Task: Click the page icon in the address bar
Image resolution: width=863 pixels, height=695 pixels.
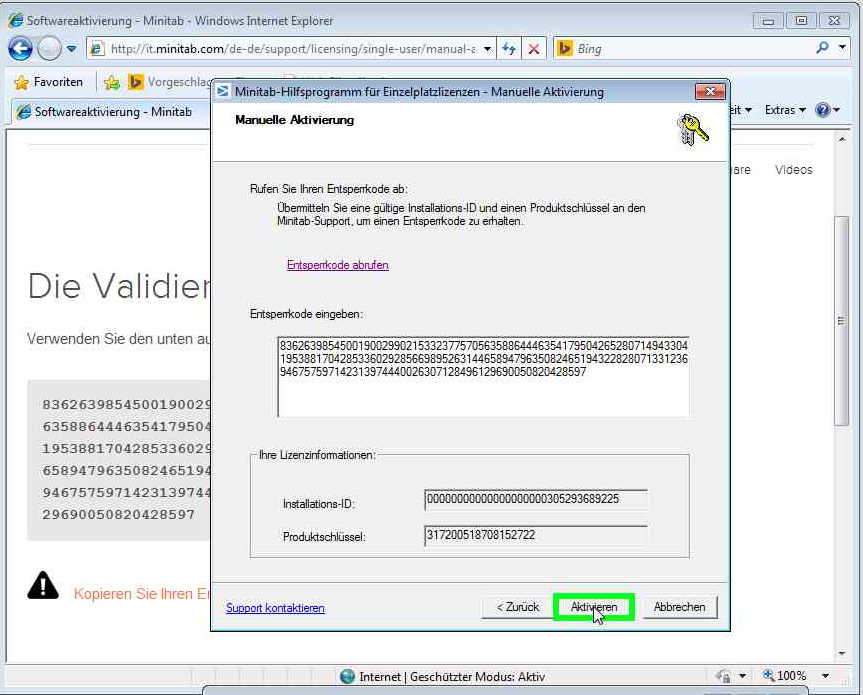Action: pos(97,49)
